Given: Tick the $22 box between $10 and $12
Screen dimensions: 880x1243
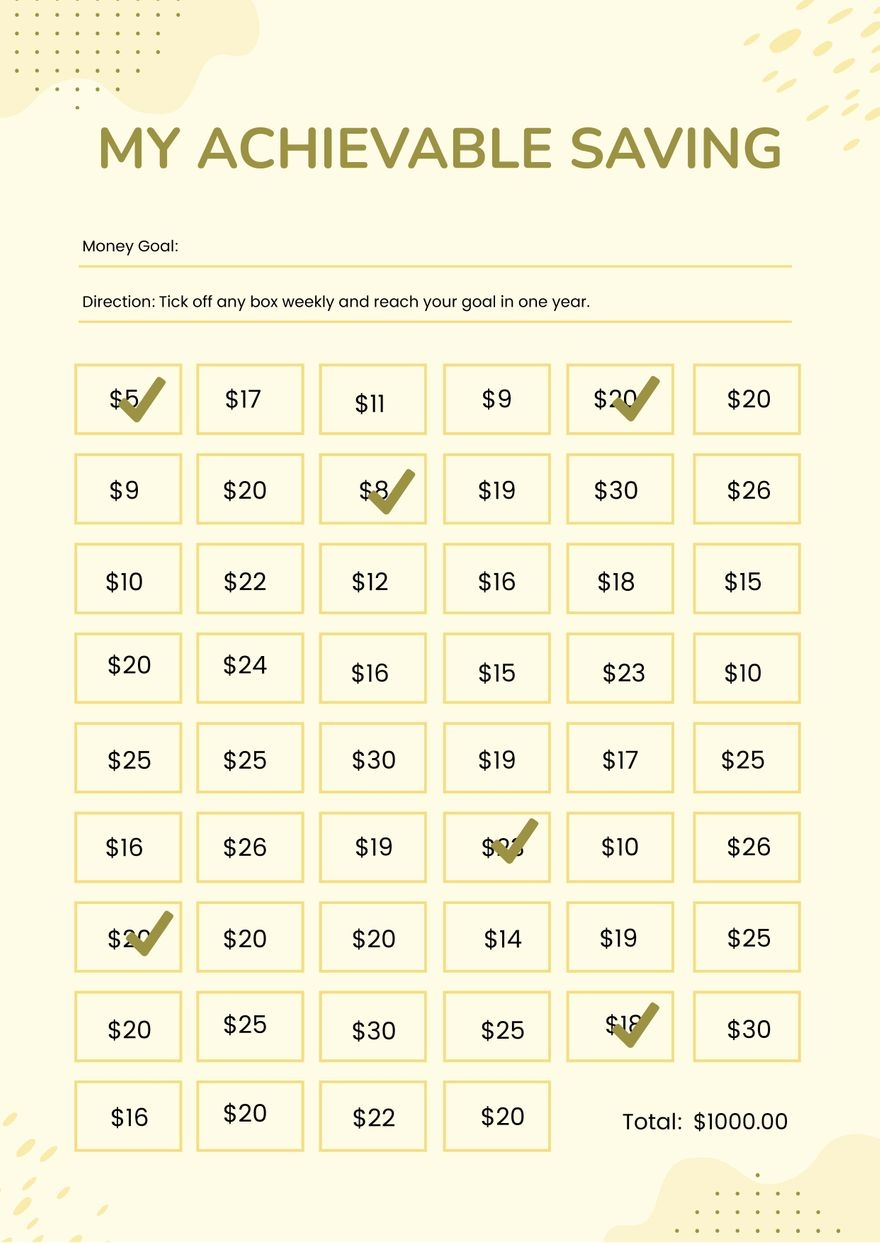Looking at the screenshot, I should tap(249, 579).
